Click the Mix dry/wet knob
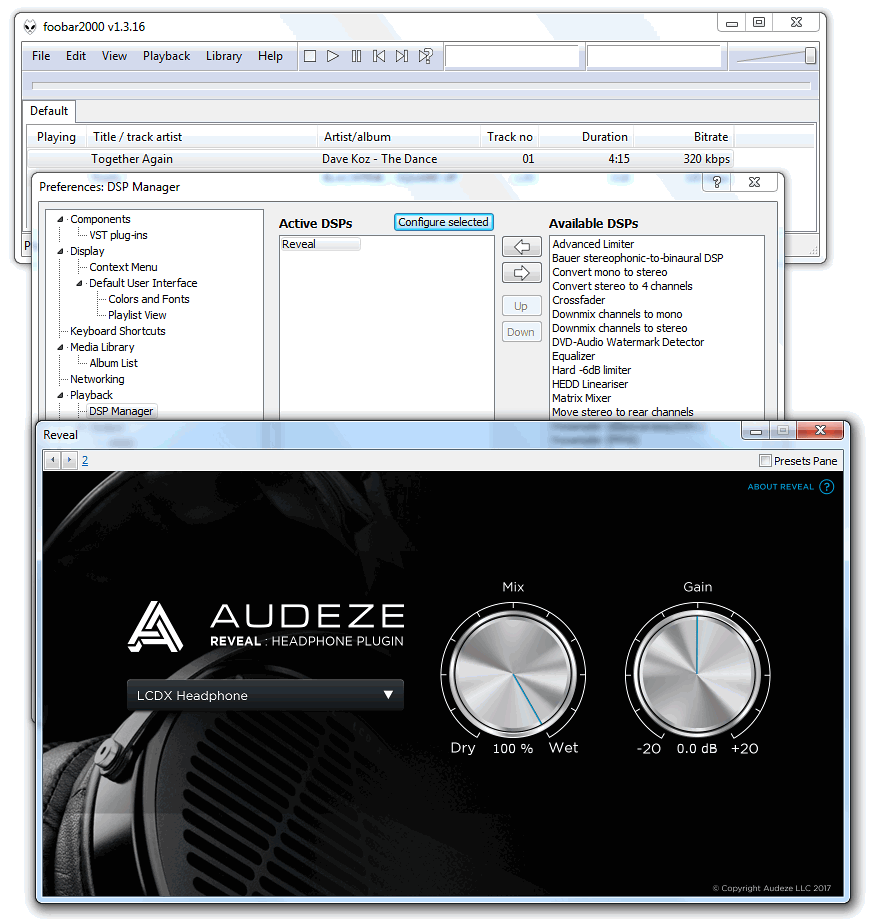 513,674
